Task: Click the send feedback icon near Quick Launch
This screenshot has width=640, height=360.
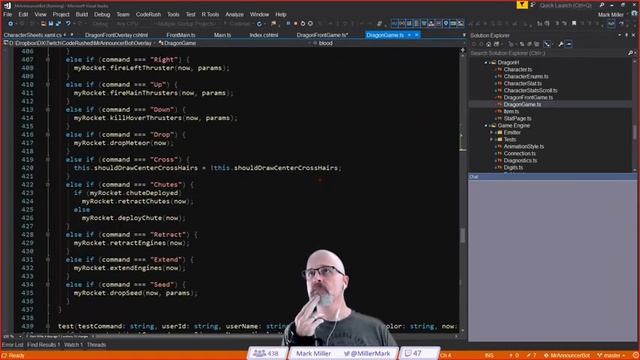Action: 533,5
